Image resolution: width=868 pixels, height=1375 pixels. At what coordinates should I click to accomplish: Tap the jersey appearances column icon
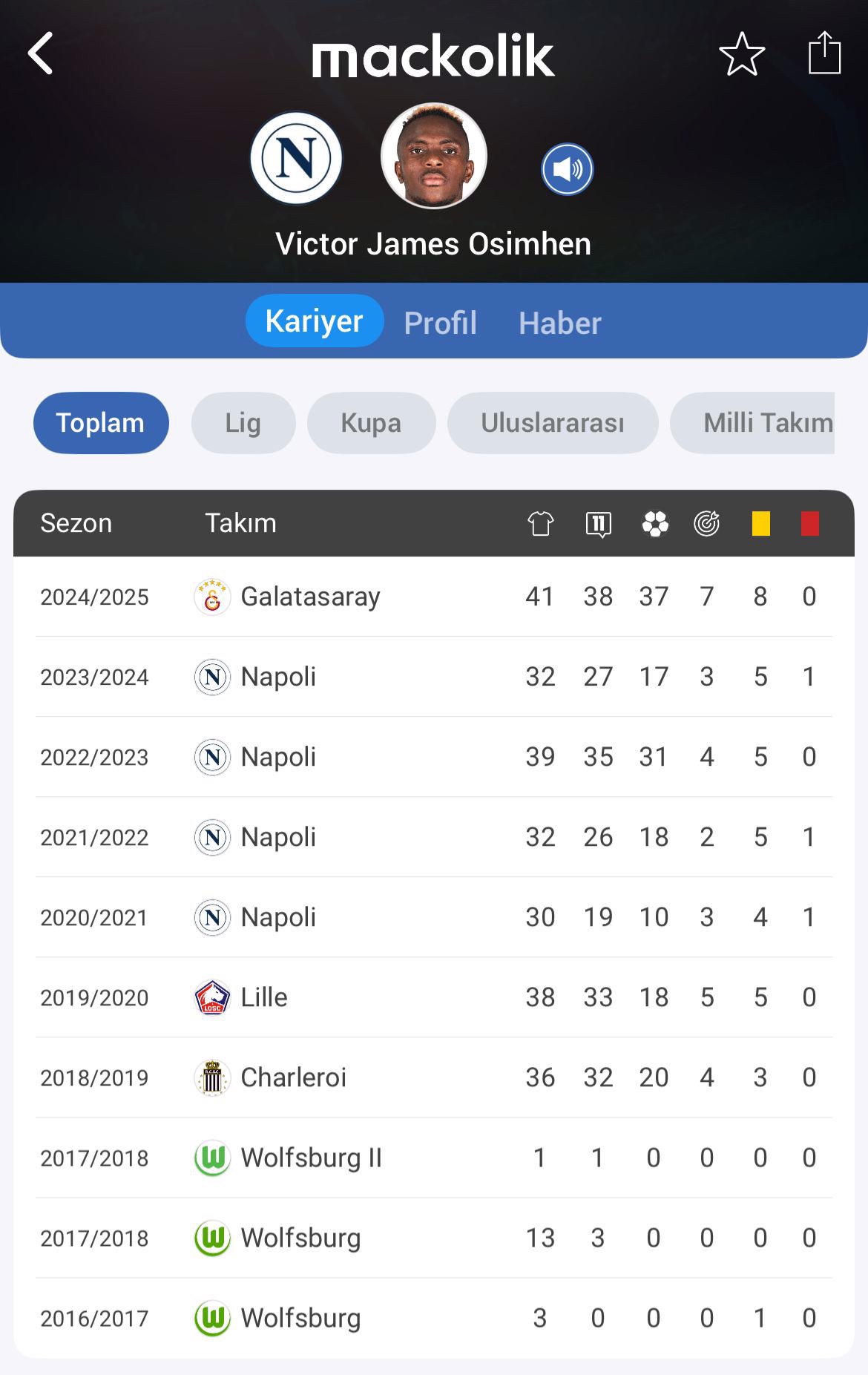541,523
